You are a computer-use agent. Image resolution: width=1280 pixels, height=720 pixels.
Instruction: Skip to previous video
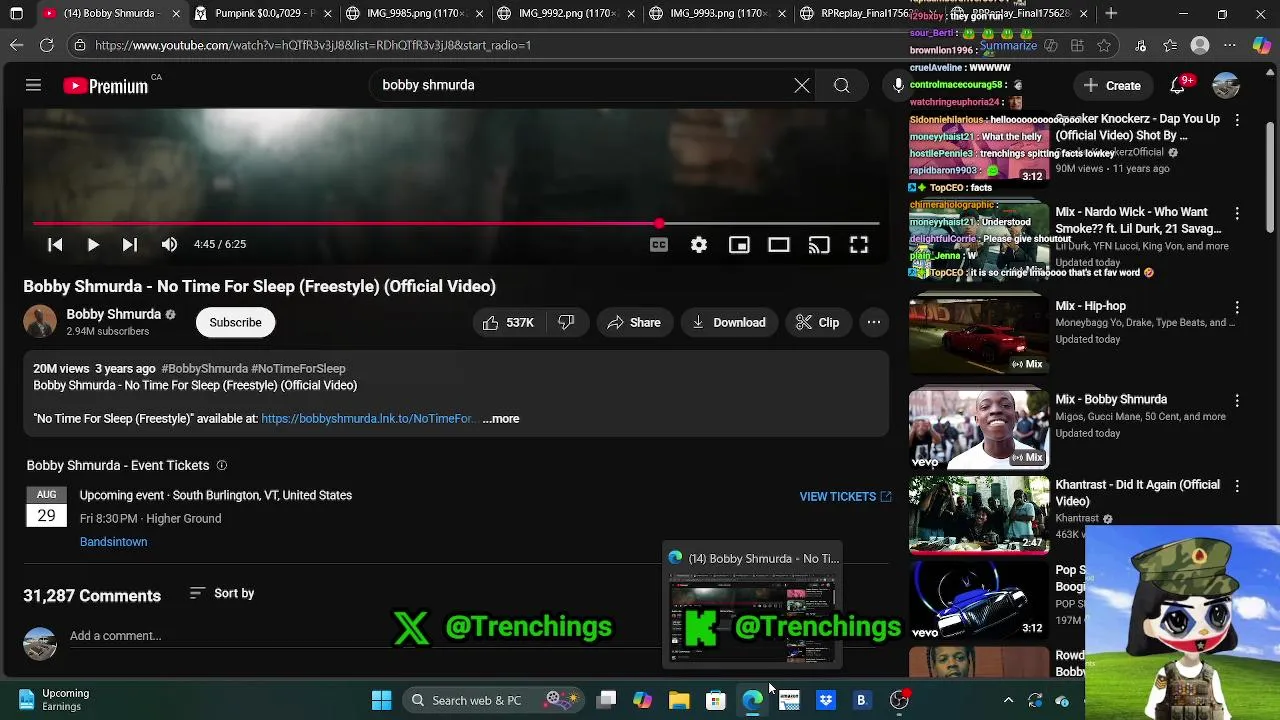55,244
